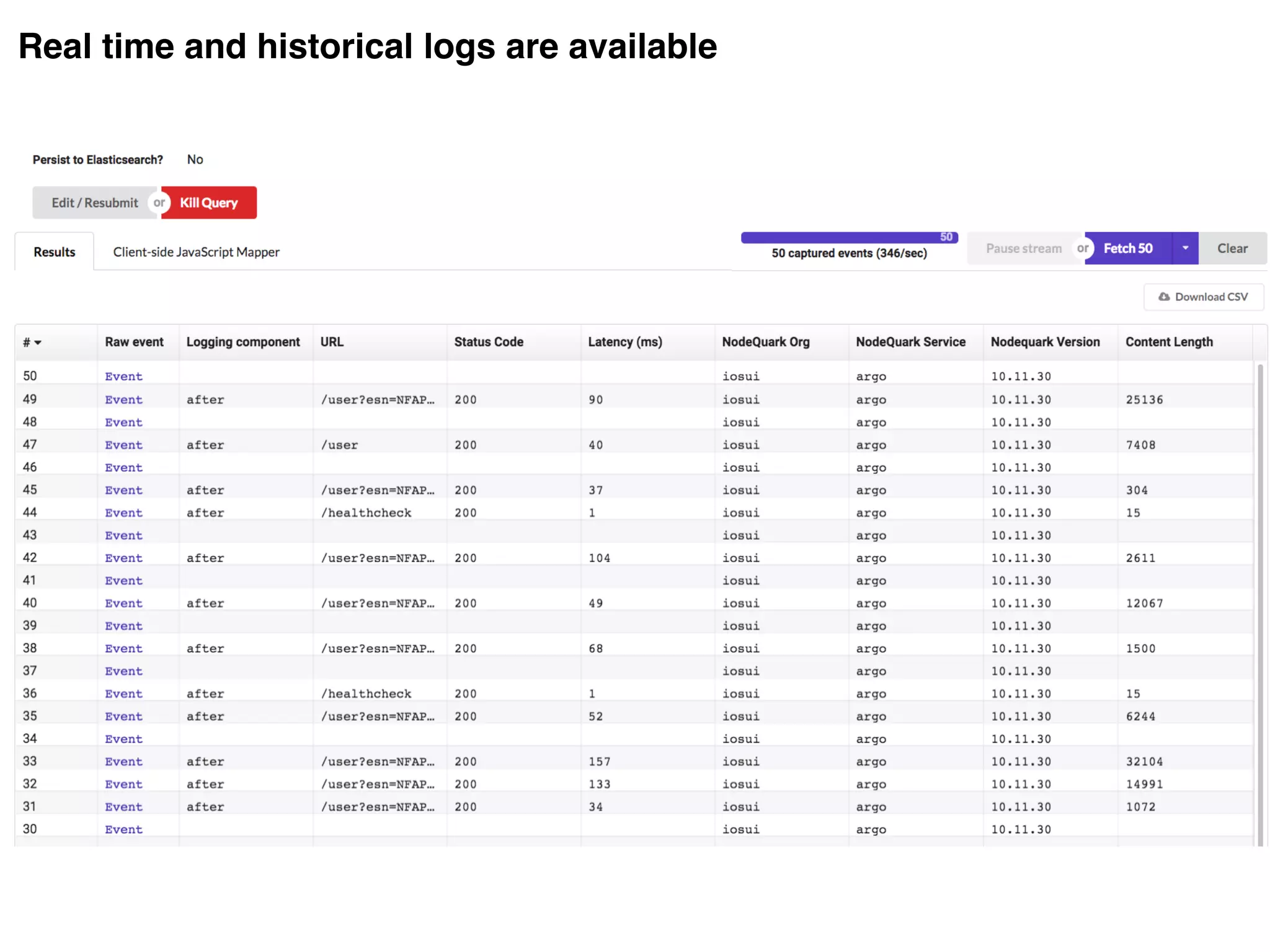Screen dimensions: 1270x952
Task: Open the Event link in row 42
Action: click(x=123, y=558)
